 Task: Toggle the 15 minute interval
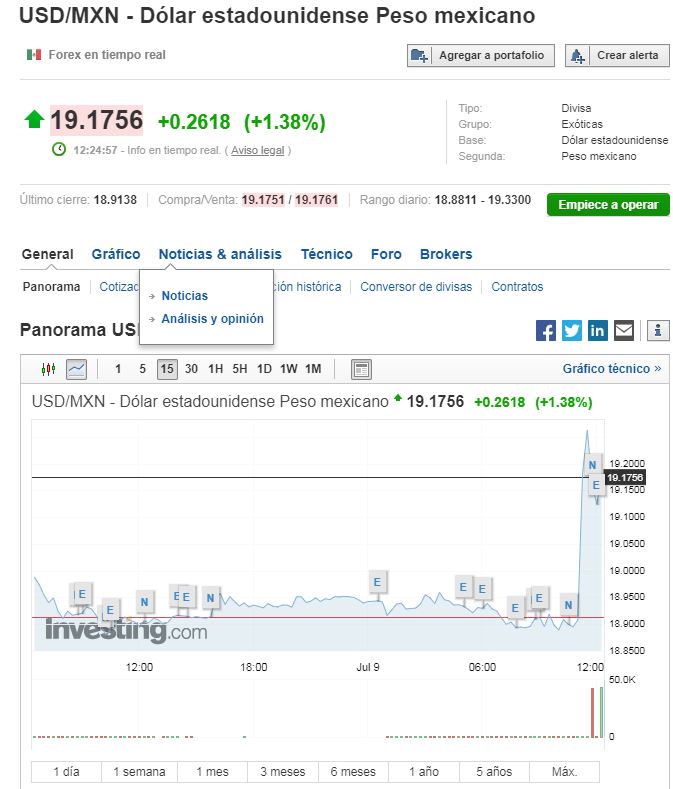click(x=167, y=369)
